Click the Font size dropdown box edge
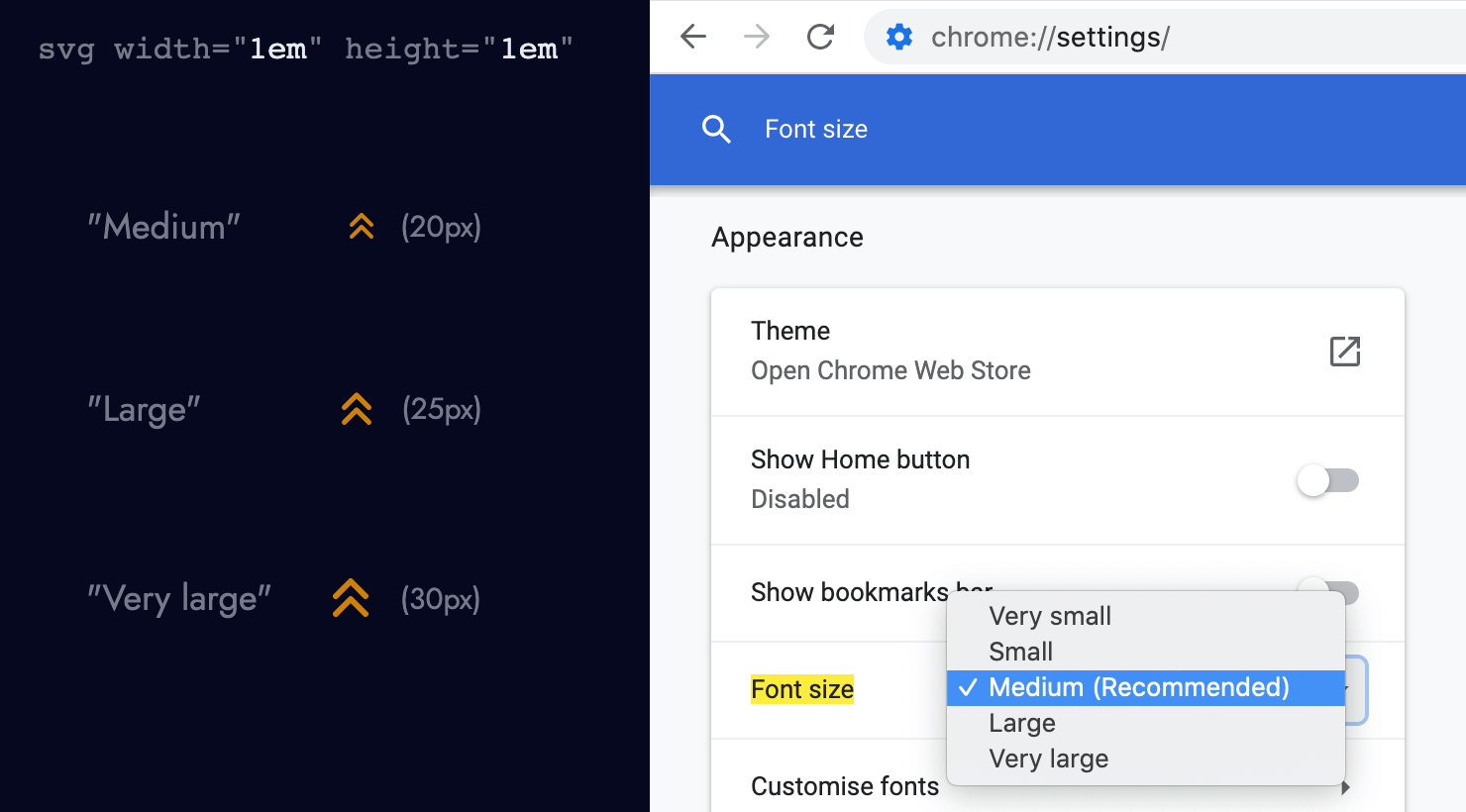 (x=1356, y=689)
